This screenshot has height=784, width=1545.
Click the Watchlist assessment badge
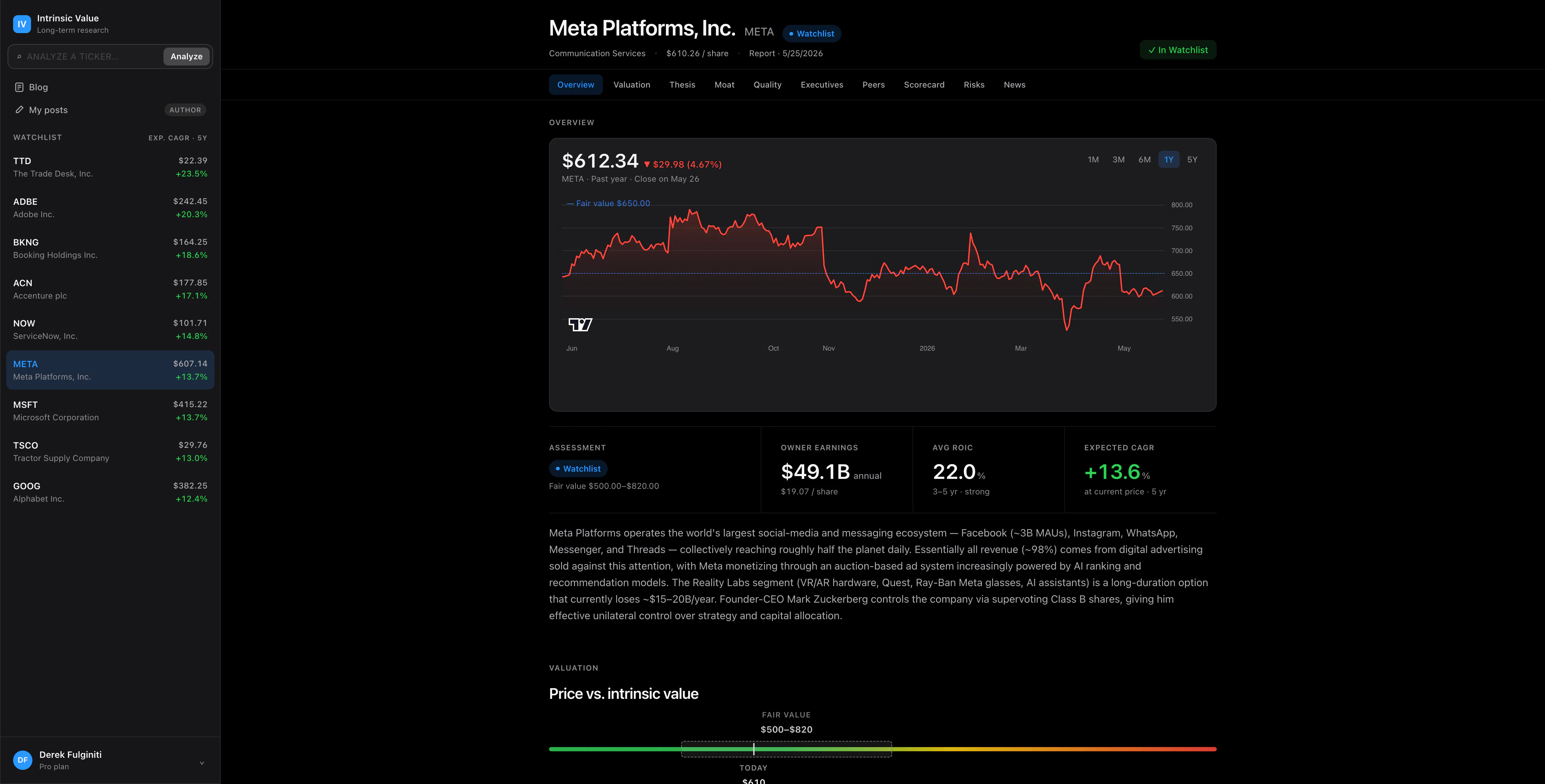click(x=578, y=469)
